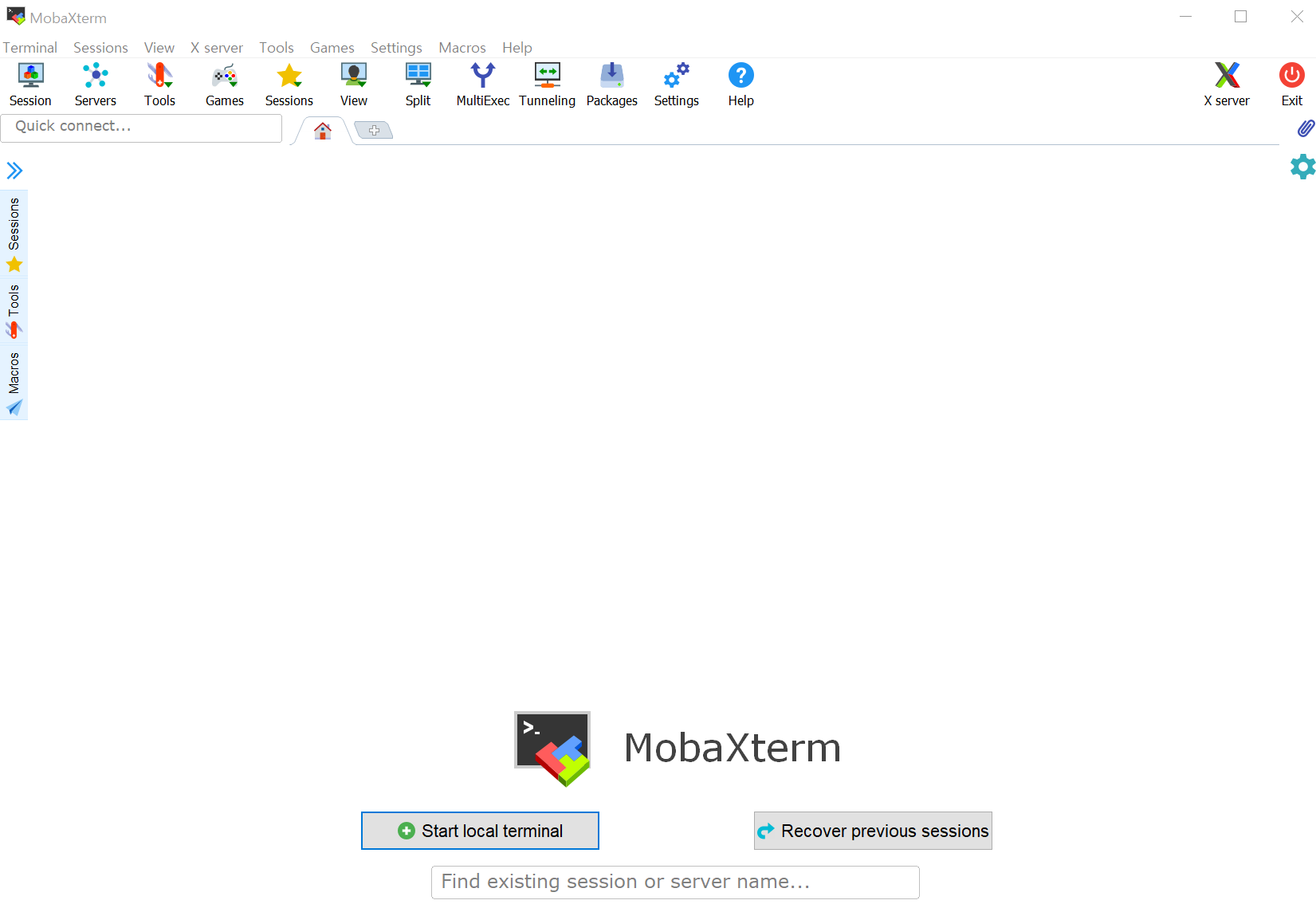
Task: Click the Packages toolbar icon
Action: 612,85
